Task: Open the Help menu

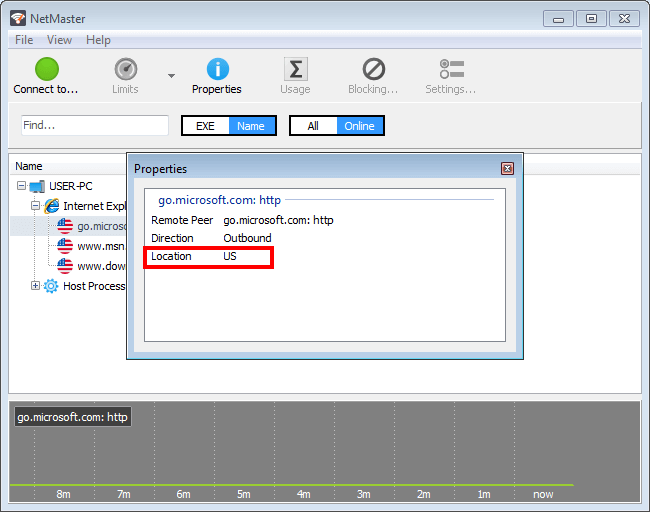Action: pos(98,40)
